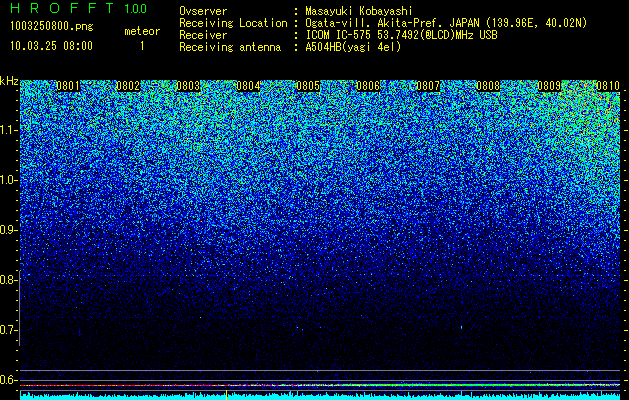Screen dimensions: 629x400
Task: Select the 0806 time marker
Action: coord(368,86)
